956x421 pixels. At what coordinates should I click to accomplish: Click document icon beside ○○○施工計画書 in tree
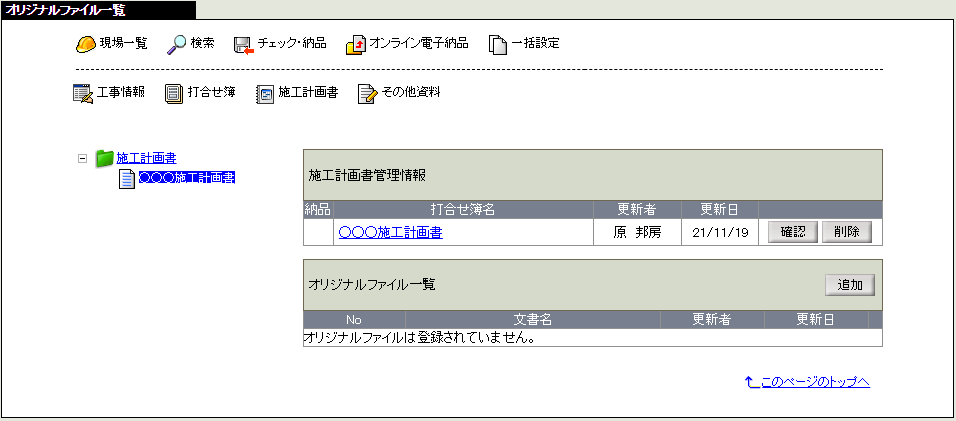point(127,179)
